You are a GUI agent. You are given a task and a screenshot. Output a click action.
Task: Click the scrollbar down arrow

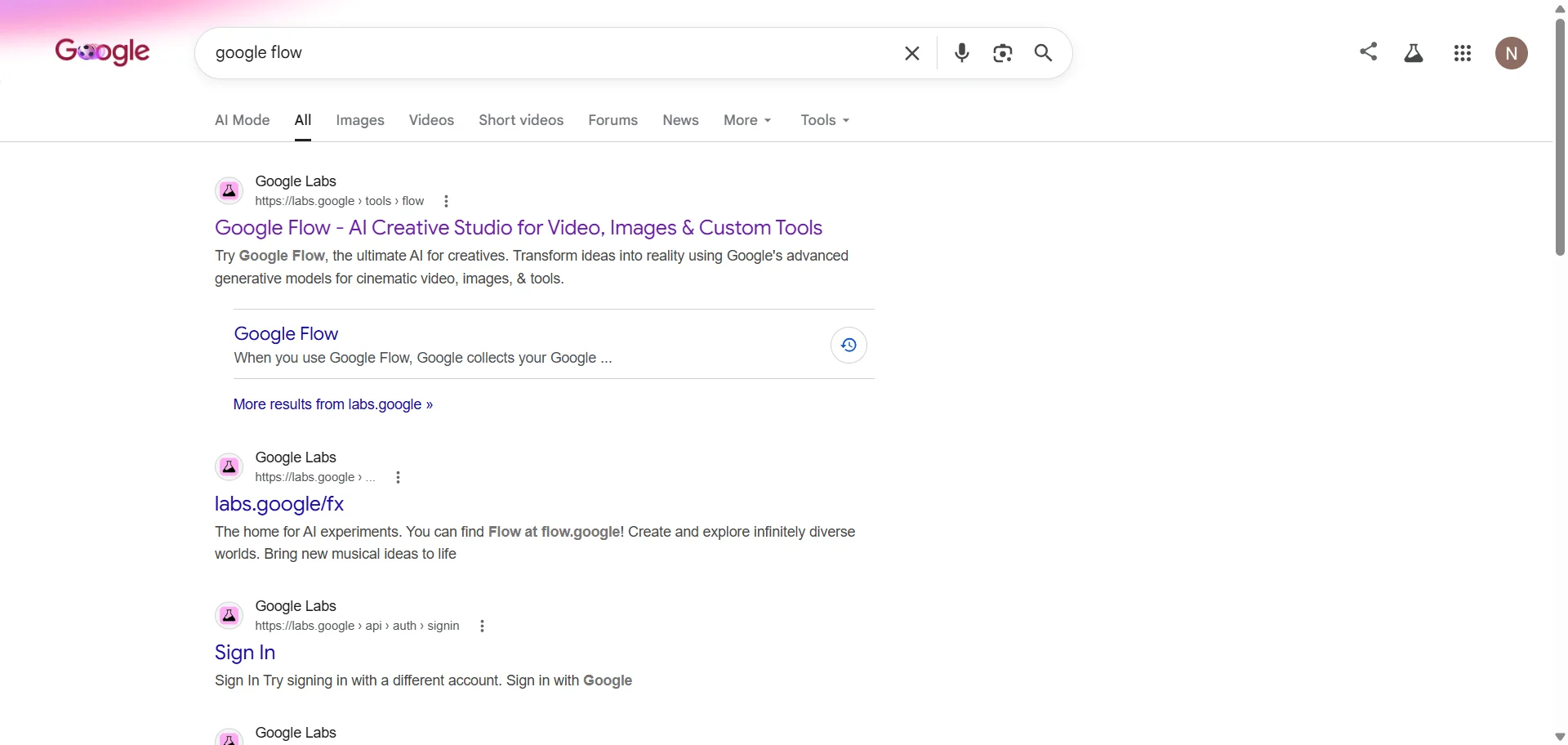click(1560, 737)
